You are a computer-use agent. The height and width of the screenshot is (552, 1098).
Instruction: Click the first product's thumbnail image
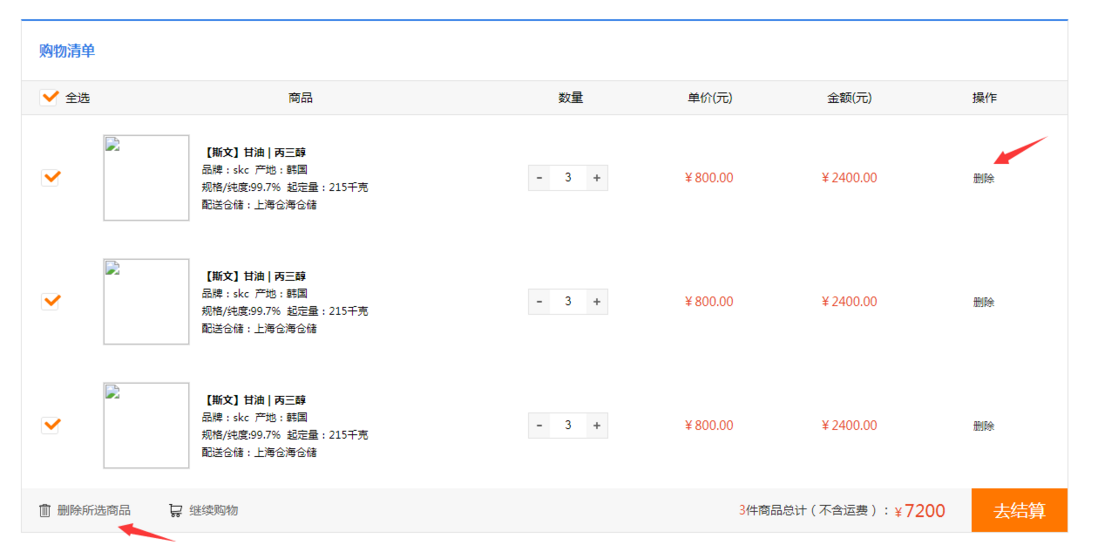pos(146,178)
